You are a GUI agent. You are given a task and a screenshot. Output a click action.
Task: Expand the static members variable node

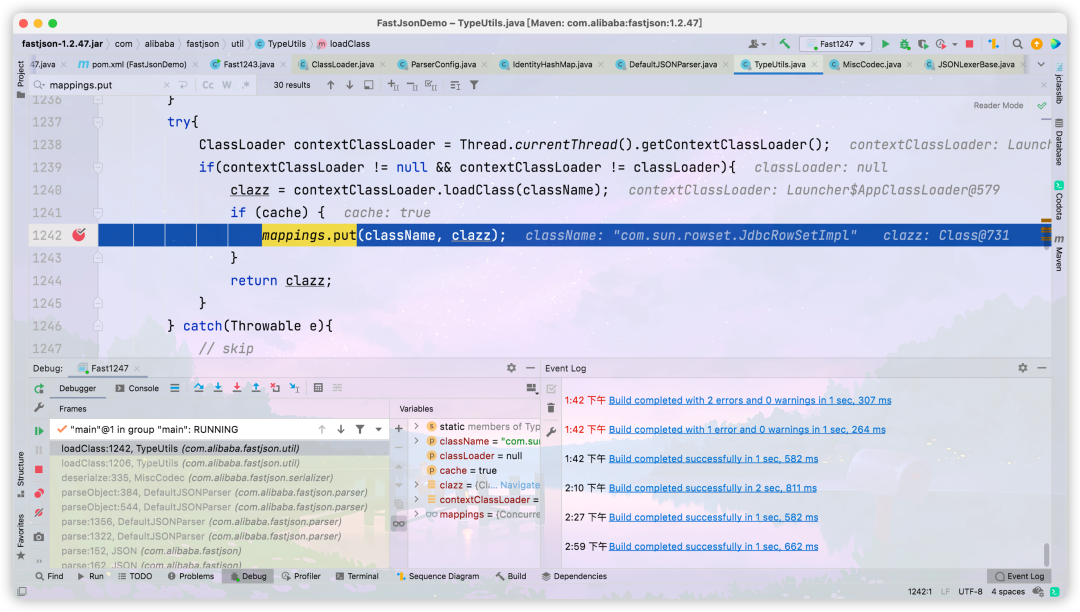(x=416, y=426)
